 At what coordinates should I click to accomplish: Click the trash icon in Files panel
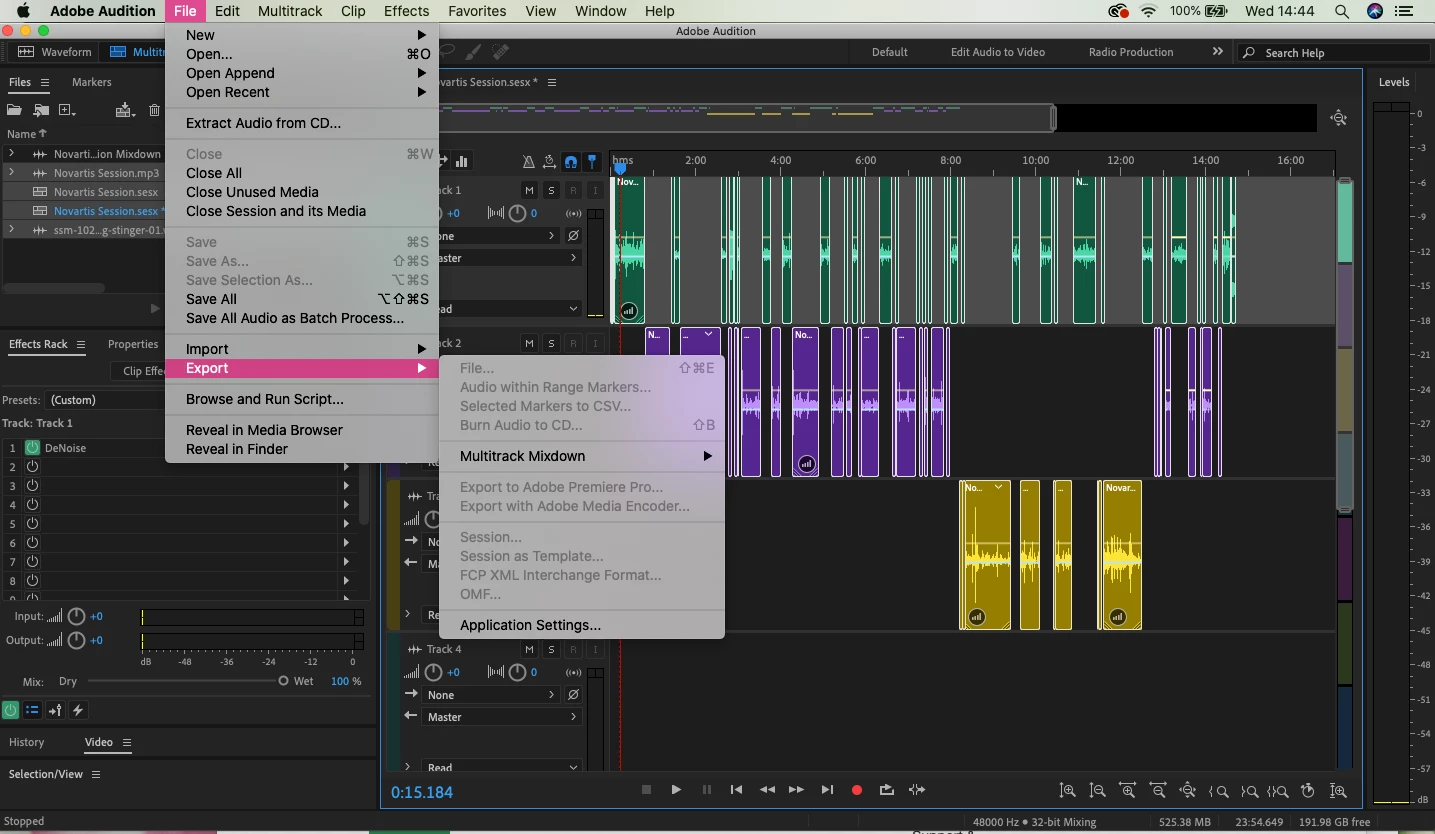(154, 110)
